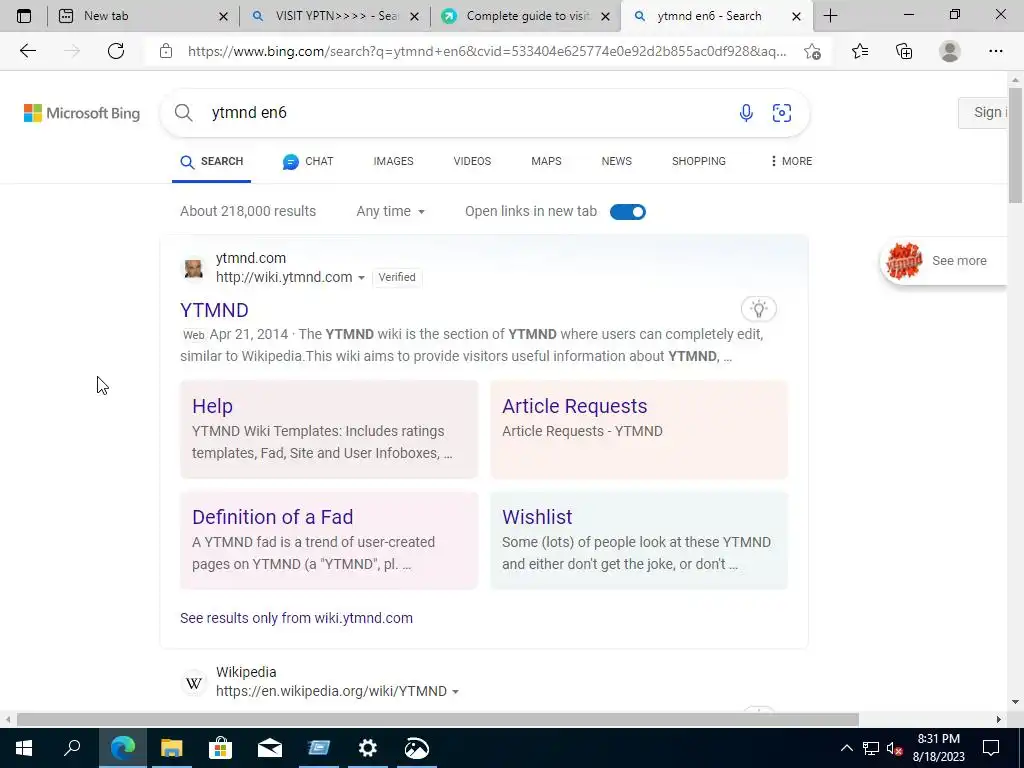Image resolution: width=1024 pixels, height=768 pixels.
Task: Switch to the MAPS tab
Action: tap(546, 161)
